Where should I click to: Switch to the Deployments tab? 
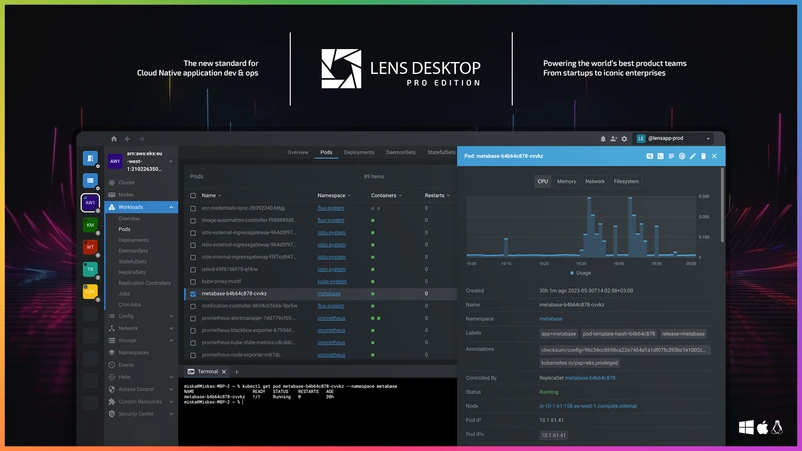coord(359,153)
